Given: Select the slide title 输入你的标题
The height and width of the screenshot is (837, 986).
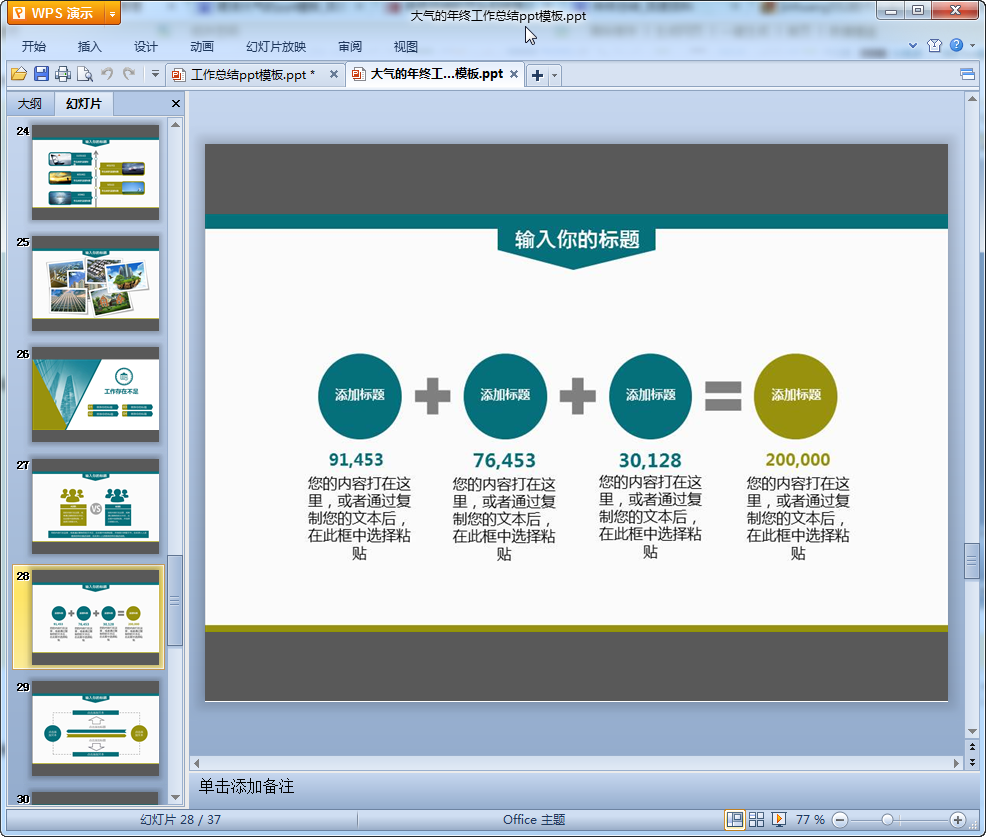Looking at the screenshot, I should [x=577, y=239].
